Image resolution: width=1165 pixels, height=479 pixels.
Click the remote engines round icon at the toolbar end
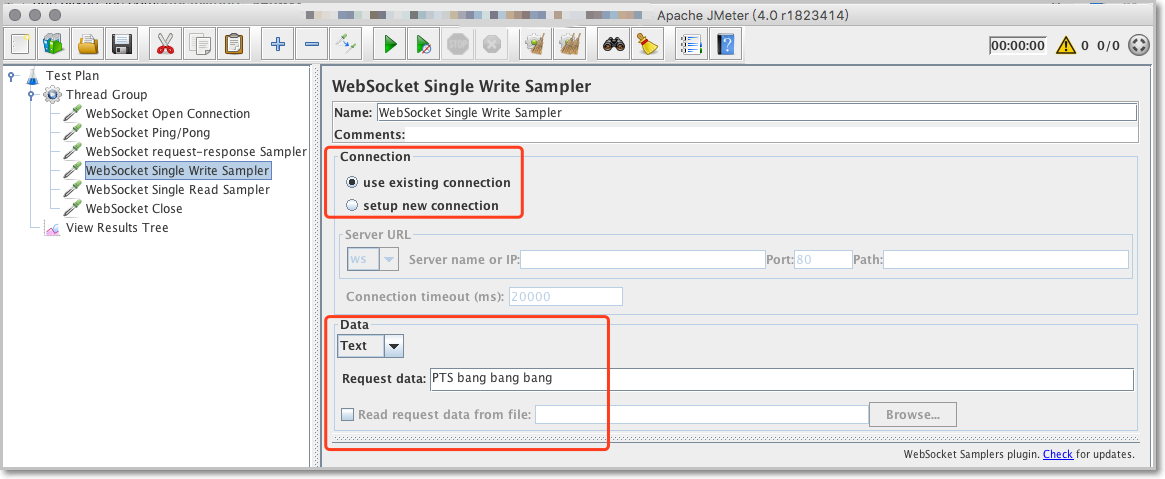point(1138,45)
